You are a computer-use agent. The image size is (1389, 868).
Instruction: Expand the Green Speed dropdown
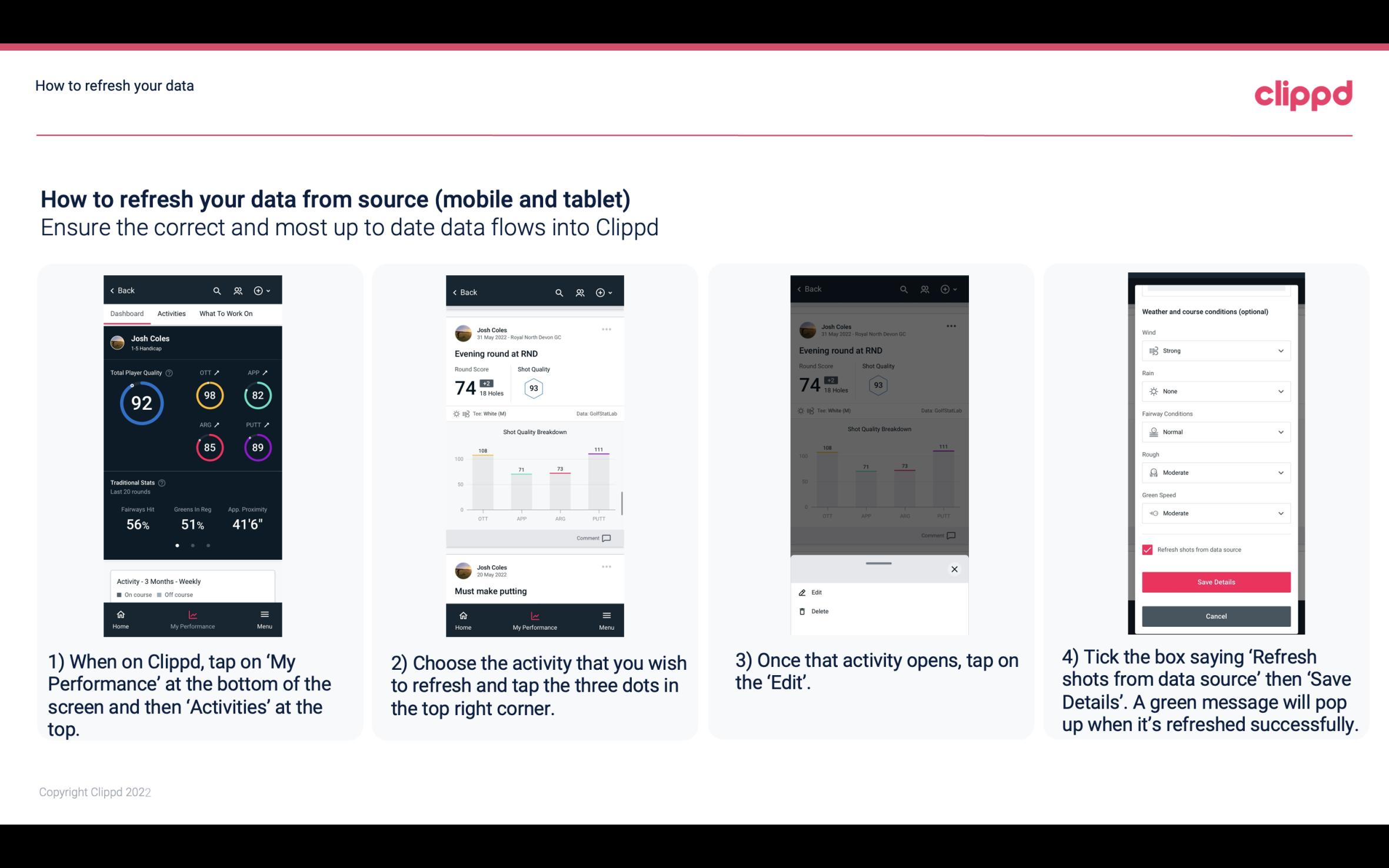click(x=1280, y=513)
